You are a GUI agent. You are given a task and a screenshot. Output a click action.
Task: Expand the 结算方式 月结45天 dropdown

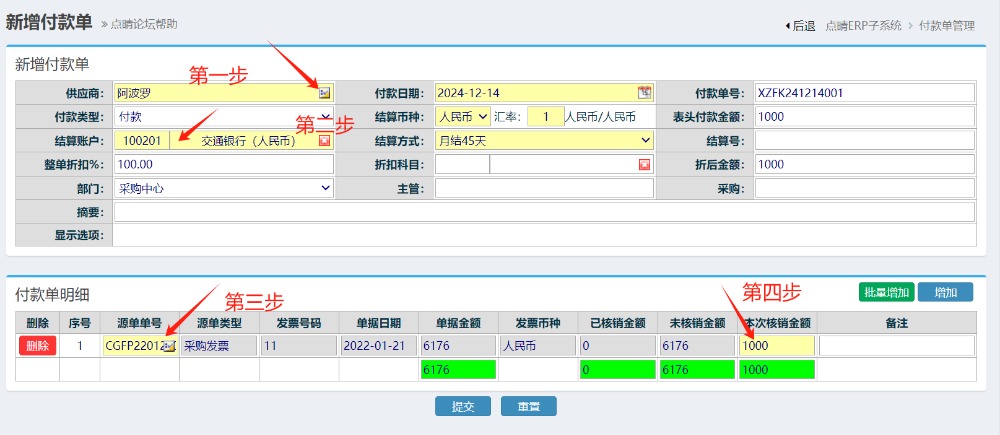pyautogui.click(x=544, y=141)
